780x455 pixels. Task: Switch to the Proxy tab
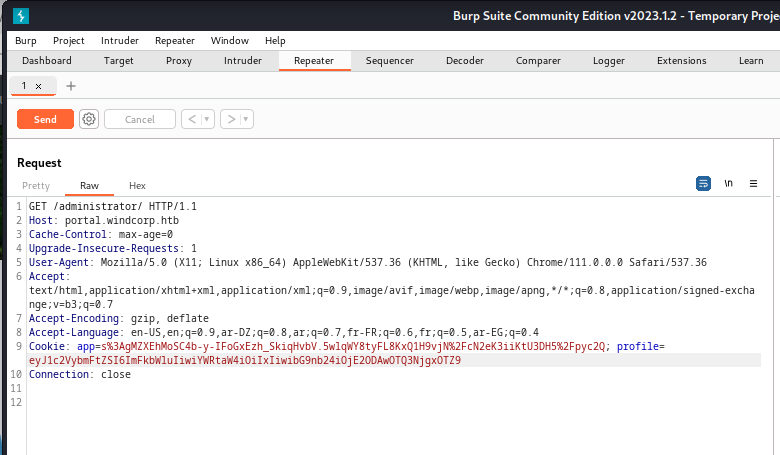point(179,61)
